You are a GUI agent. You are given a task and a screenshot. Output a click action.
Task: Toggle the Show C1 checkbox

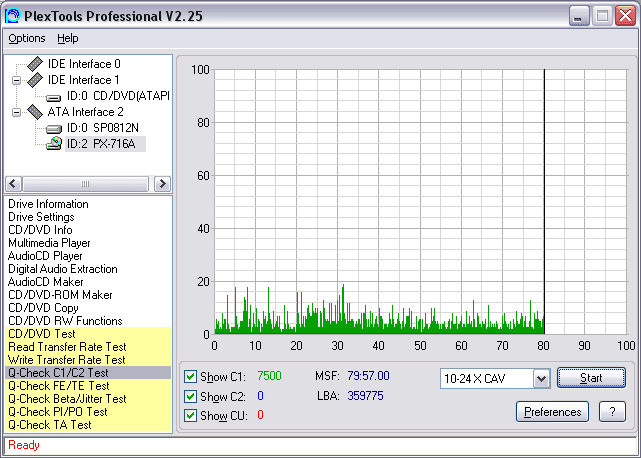pos(190,376)
